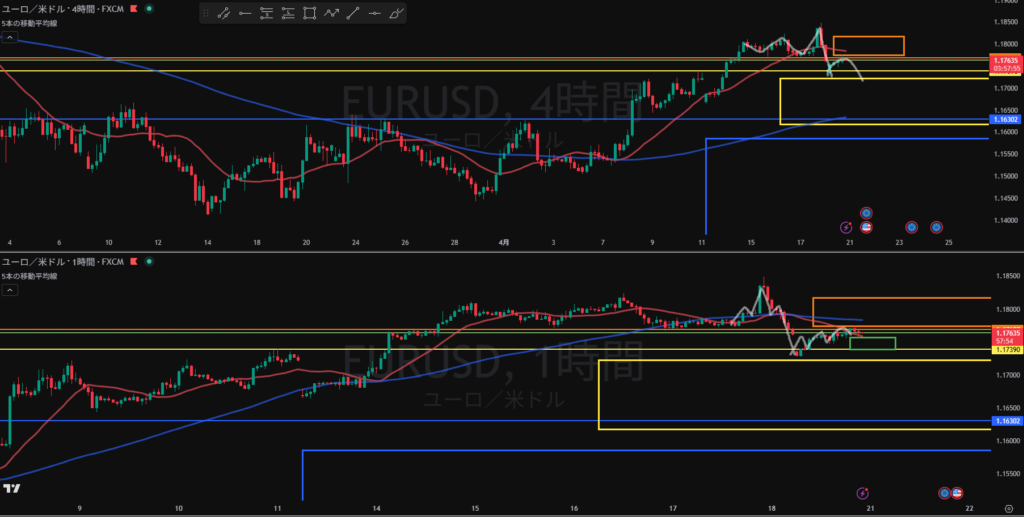Image resolution: width=1024 pixels, height=517 pixels.
Task: Select the brush tool in drawing toolbar
Action: point(397,14)
